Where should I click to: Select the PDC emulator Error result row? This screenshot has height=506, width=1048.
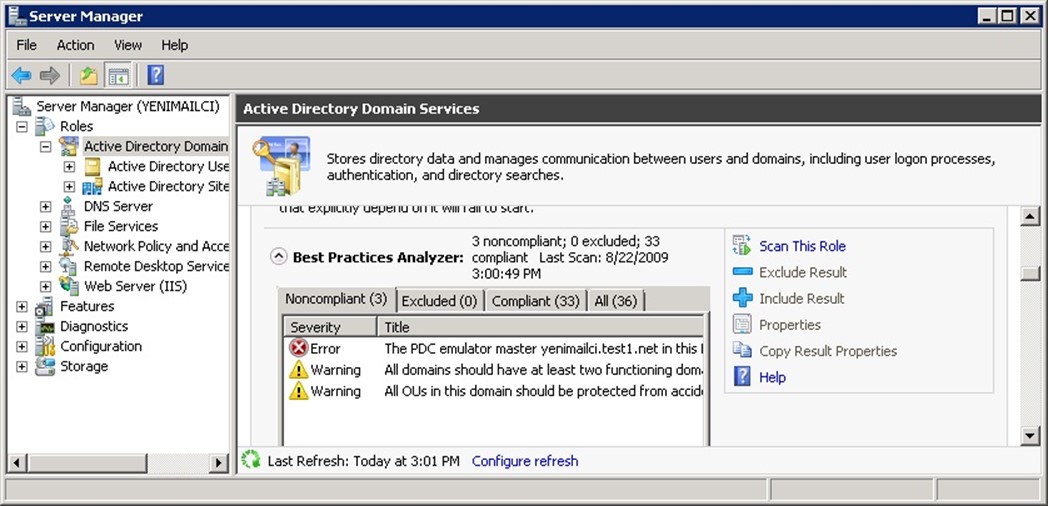pos(495,349)
